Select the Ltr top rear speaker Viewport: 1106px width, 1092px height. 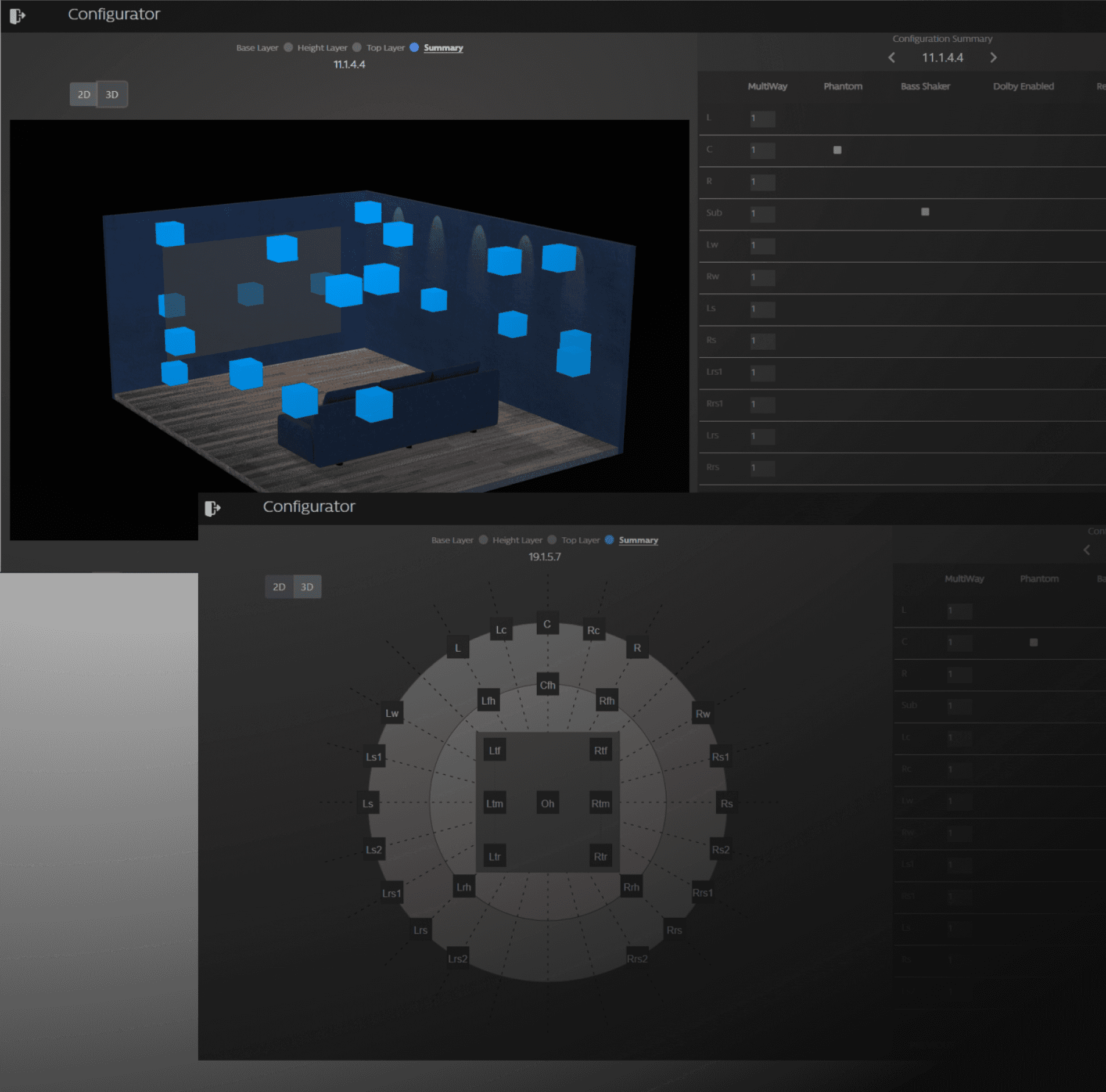[494, 856]
